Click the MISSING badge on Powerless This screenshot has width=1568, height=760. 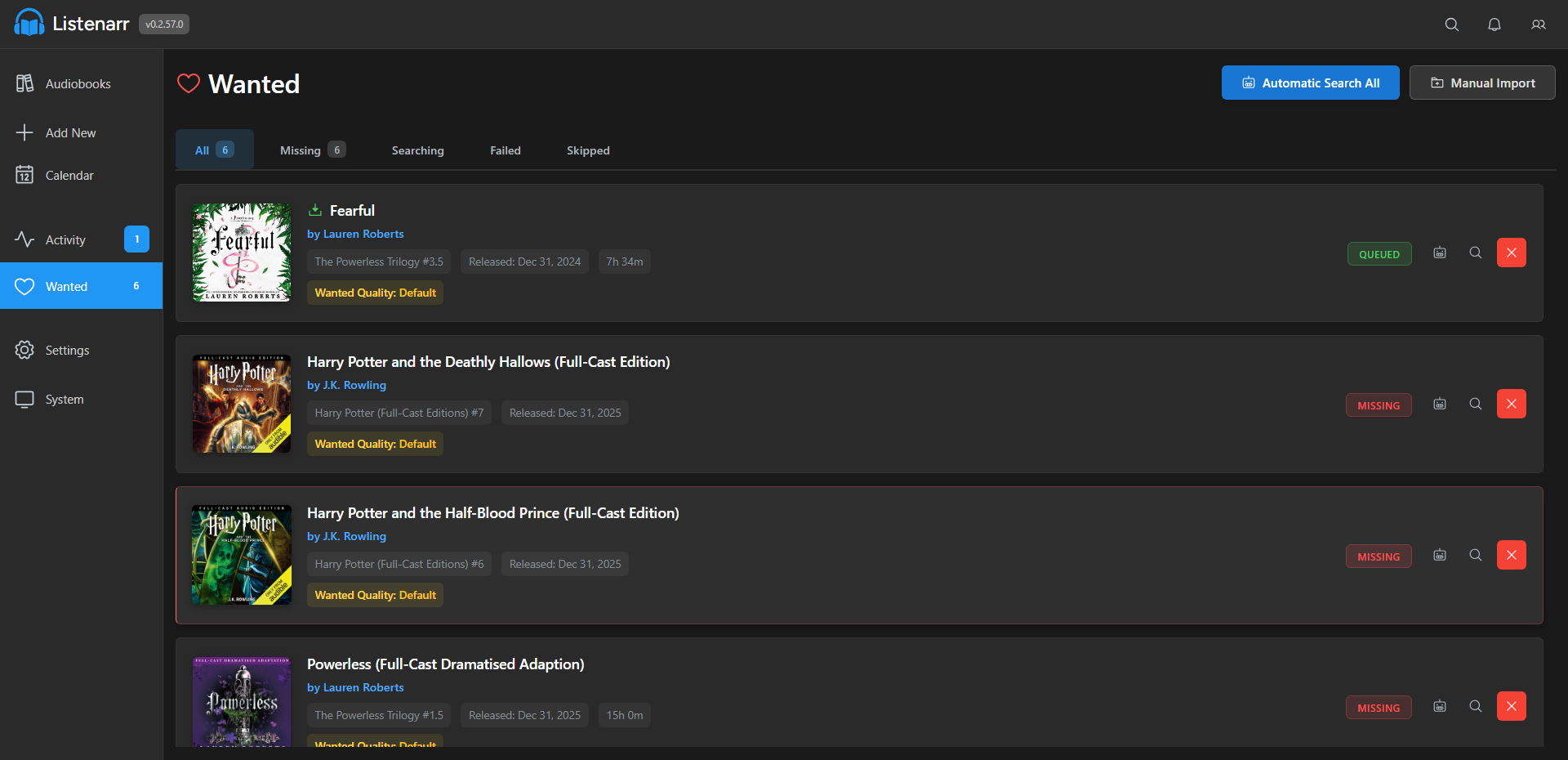1379,708
